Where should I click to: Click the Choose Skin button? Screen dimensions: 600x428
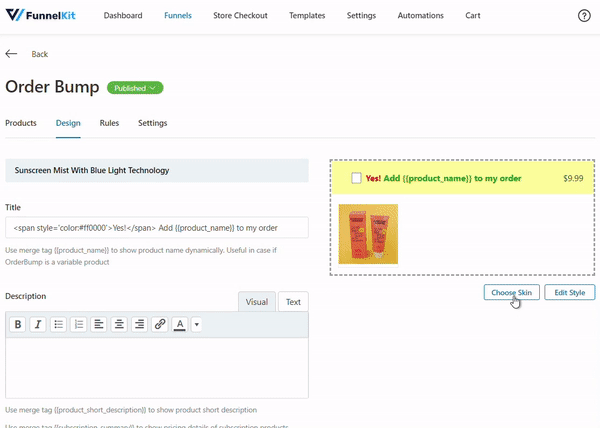click(x=512, y=293)
